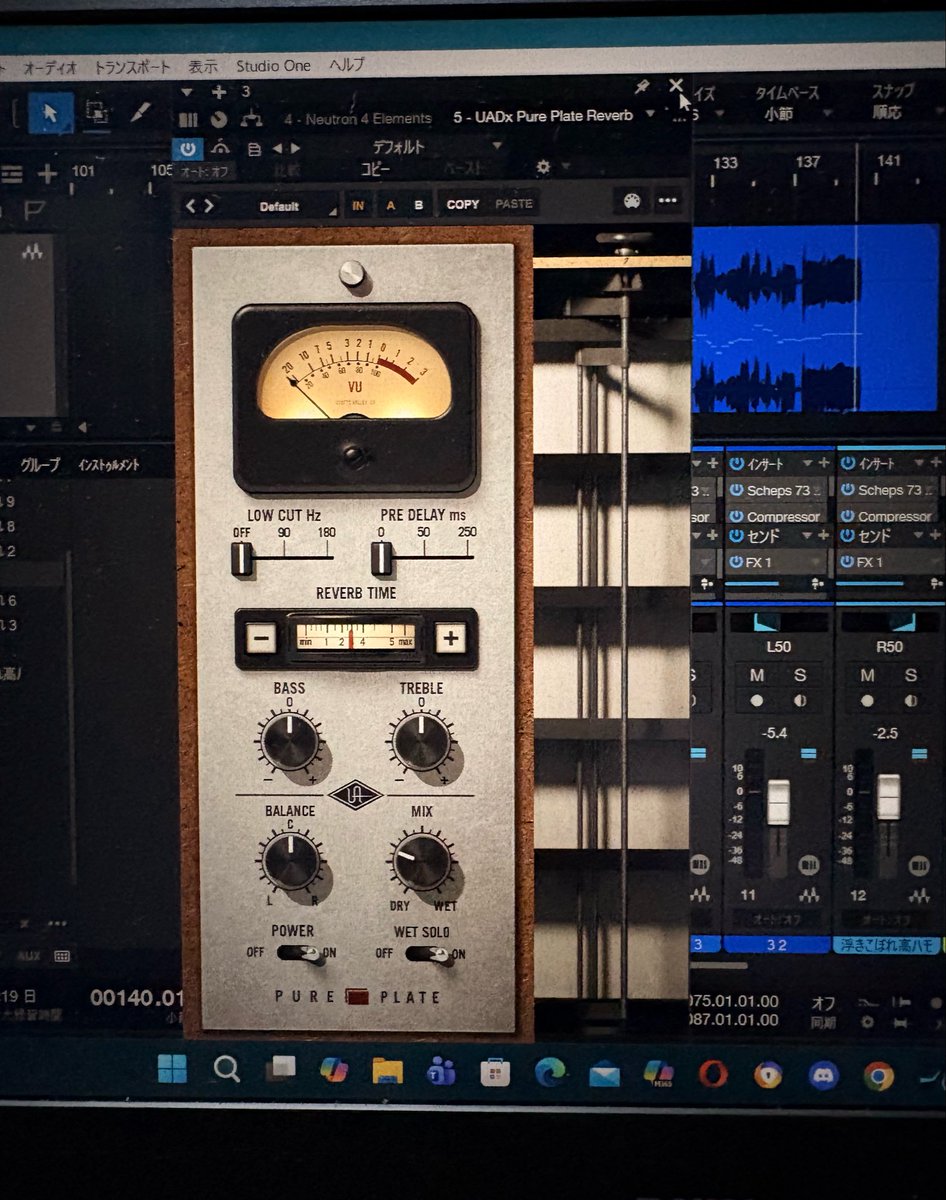Mute channel 11 with M button
Image resolution: width=946 pixels, height=1200 pixels.
tap(757, 676)
